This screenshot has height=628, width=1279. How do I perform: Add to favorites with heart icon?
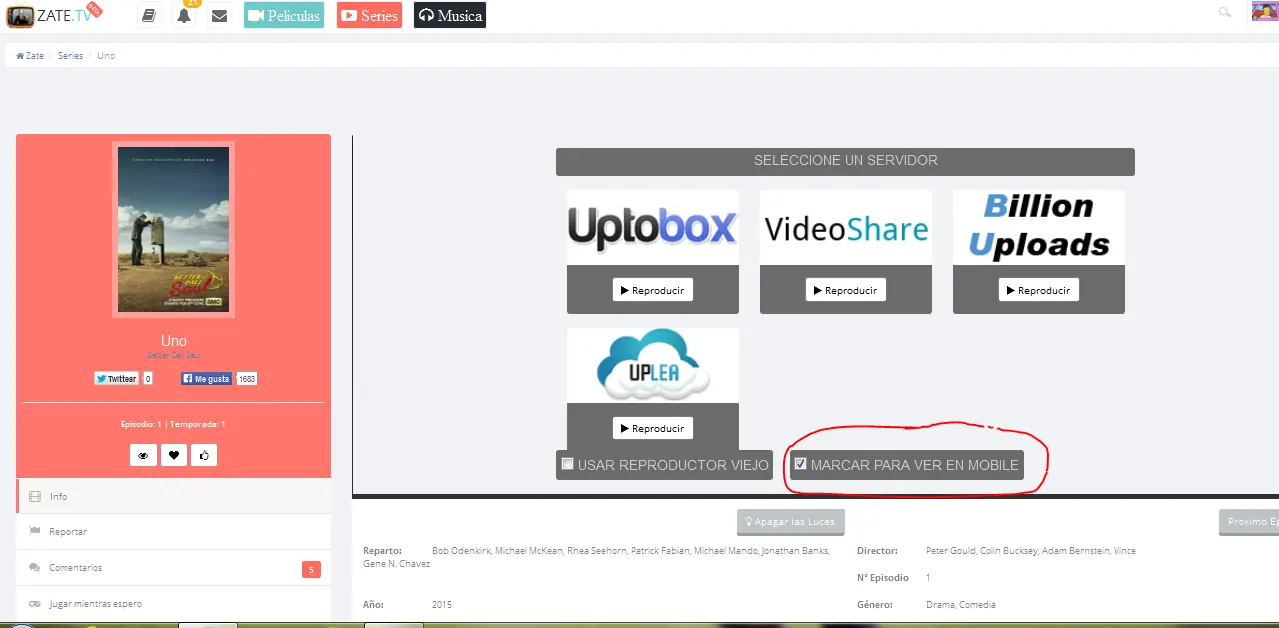tap(174, 455)
